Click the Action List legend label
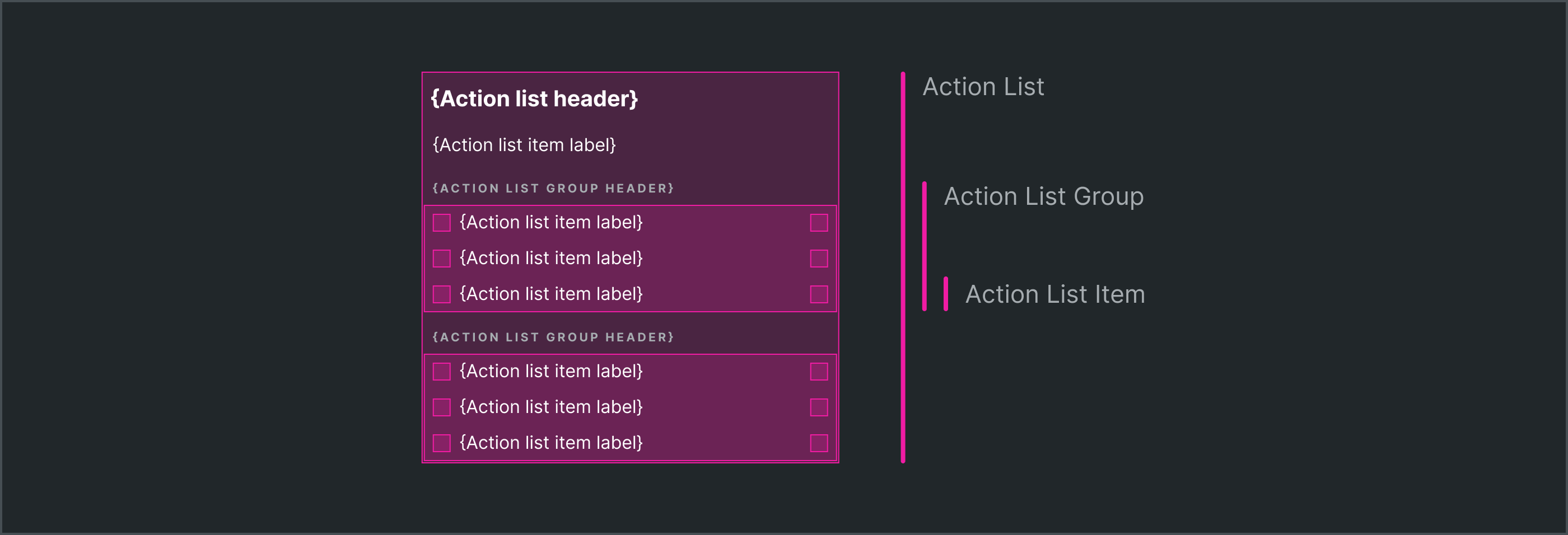The width and height of the screenshot is (1568, 535). 983,87
